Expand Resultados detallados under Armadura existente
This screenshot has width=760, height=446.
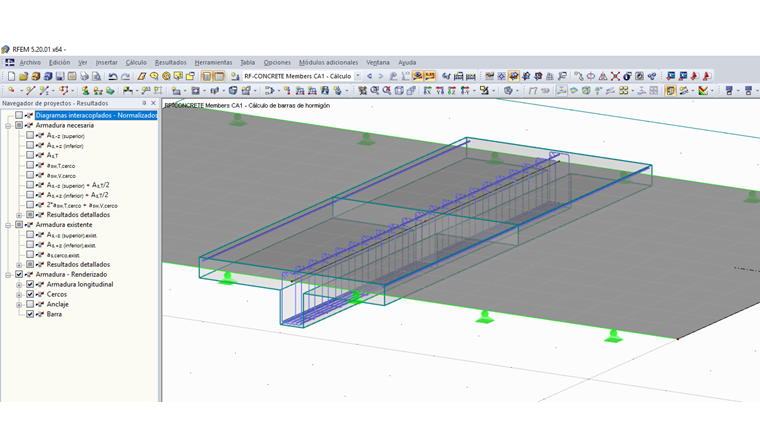click(19, 265)
